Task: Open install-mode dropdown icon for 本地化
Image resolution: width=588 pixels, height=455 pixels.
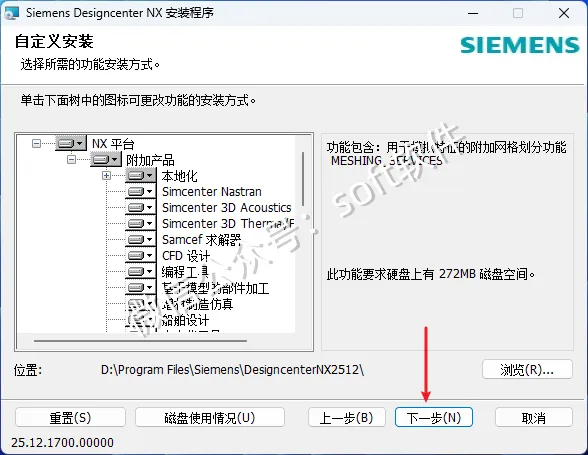Action: (x=141, y=175)
